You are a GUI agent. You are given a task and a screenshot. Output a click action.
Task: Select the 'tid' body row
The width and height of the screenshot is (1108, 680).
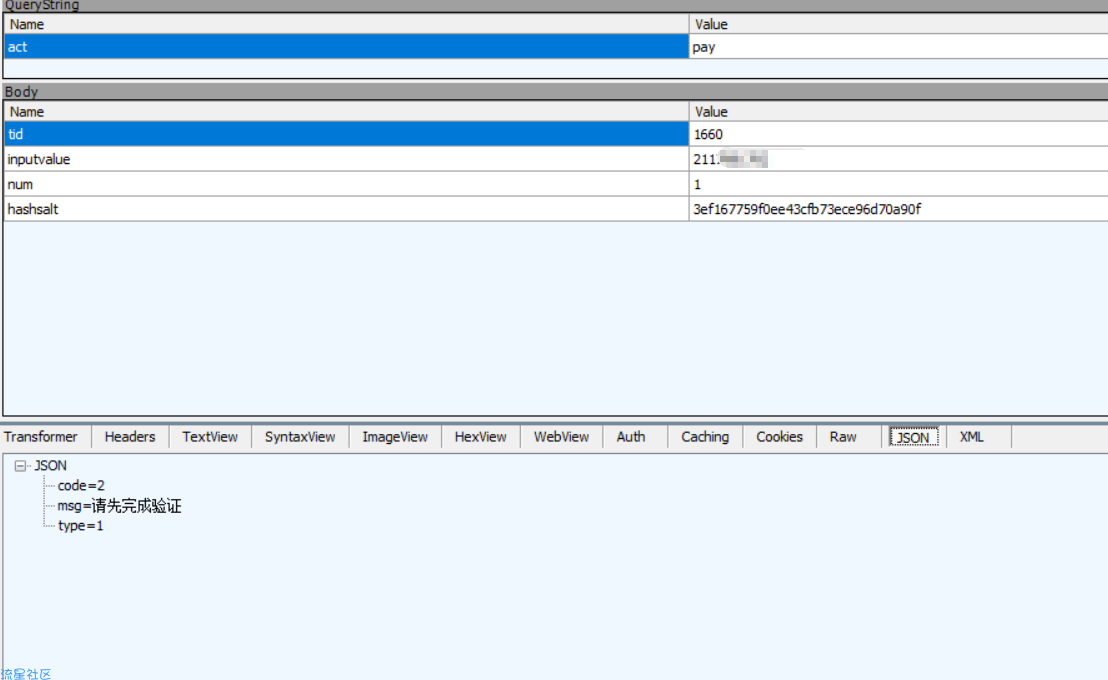(346, 134)
